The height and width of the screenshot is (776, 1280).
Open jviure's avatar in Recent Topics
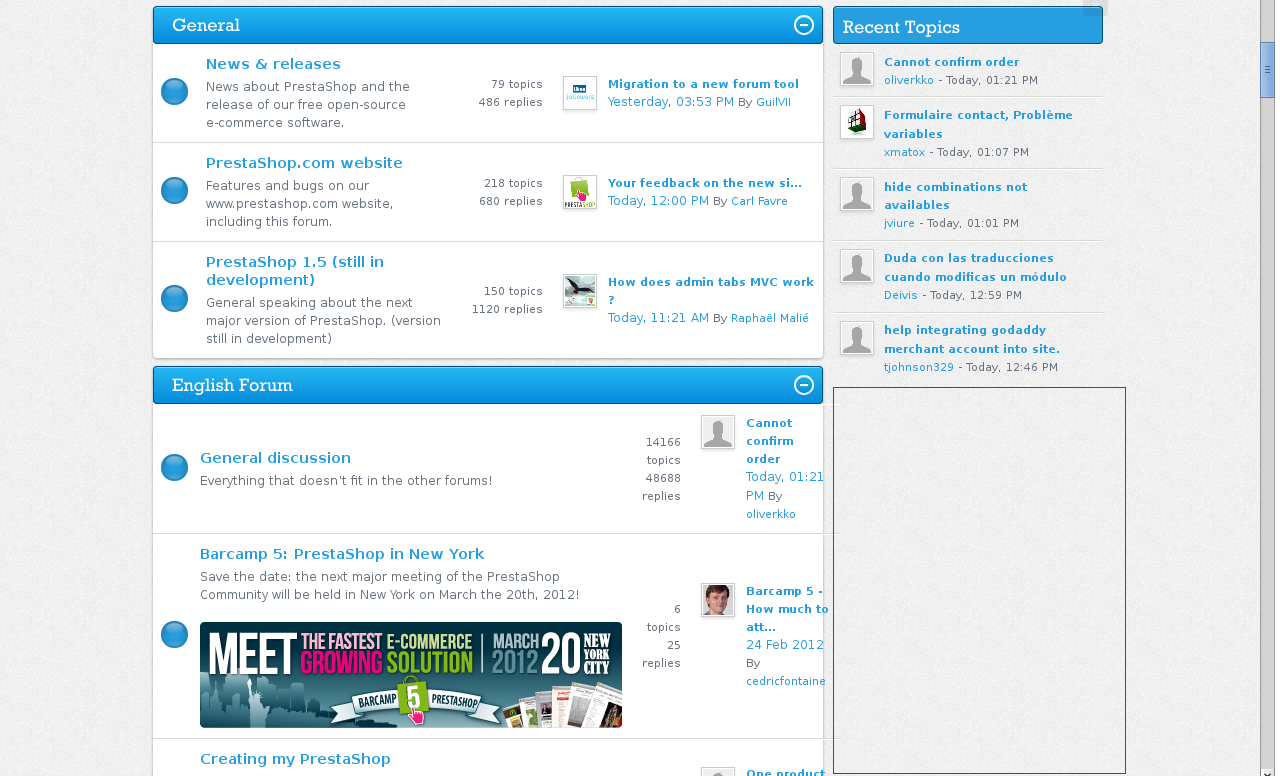[857, 194]
